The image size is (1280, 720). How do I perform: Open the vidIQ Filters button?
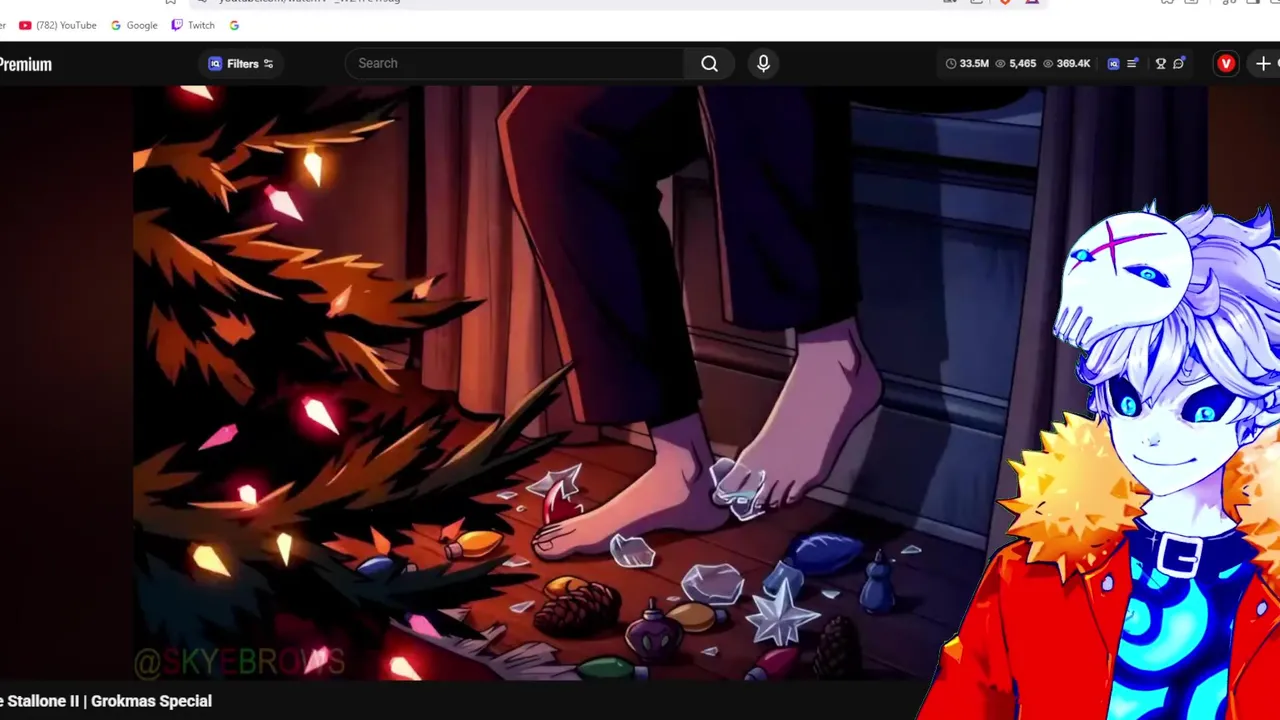(x=241, y=64)
